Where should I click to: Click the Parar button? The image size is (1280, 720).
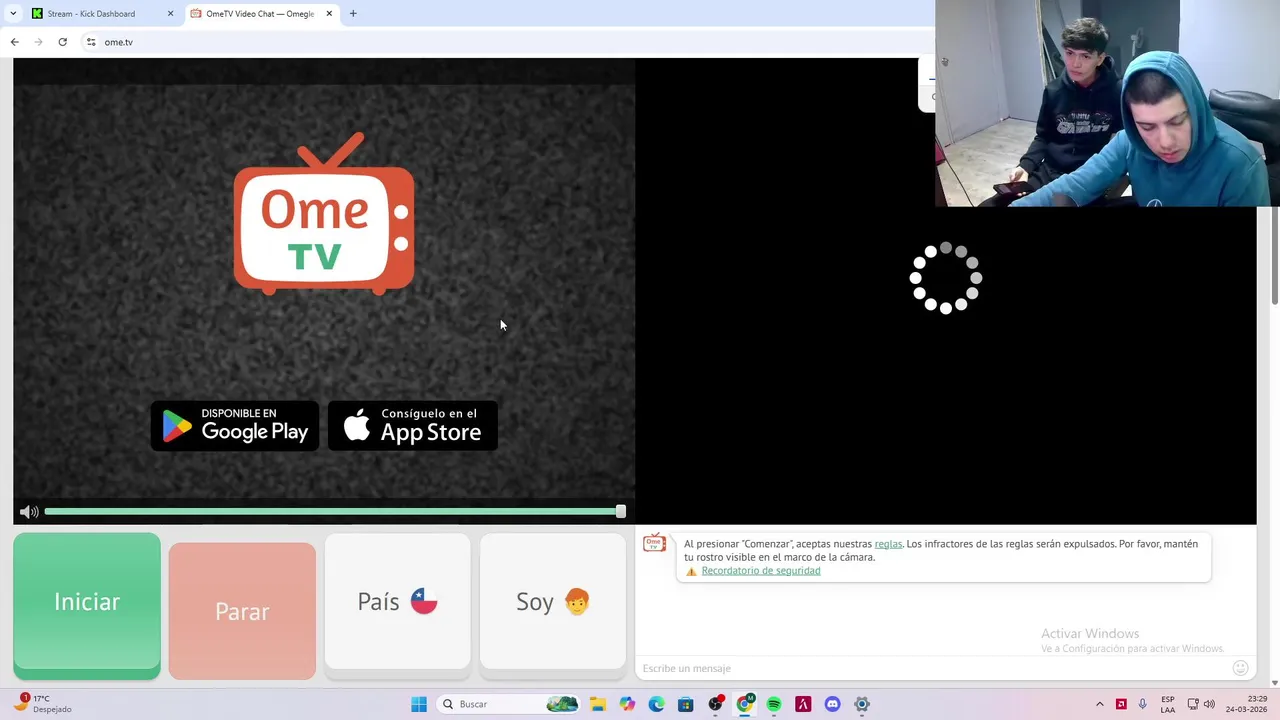pyautogui.click(x=242, y=611)
